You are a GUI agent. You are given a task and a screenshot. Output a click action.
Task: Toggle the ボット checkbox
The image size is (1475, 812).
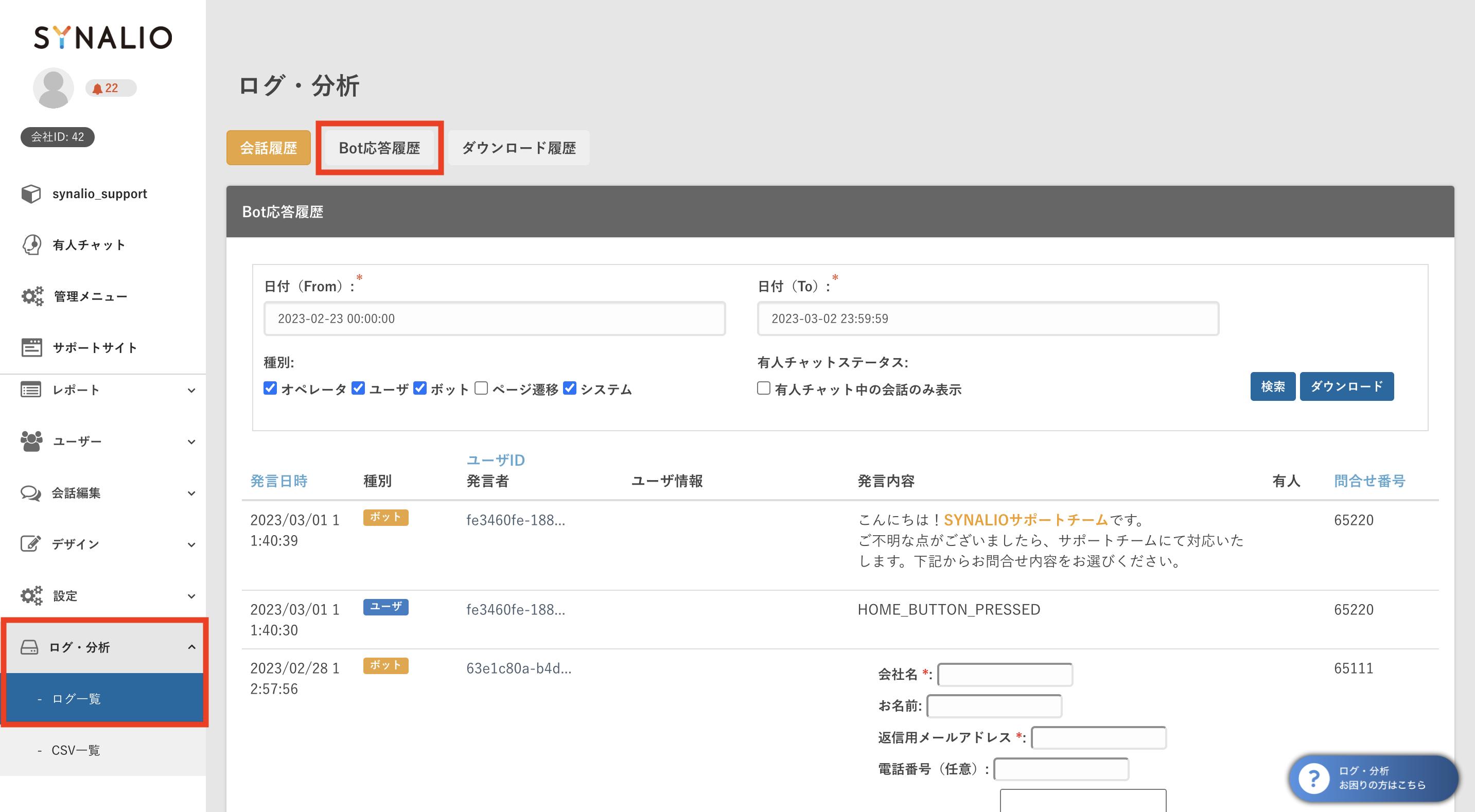pos(420,387)
